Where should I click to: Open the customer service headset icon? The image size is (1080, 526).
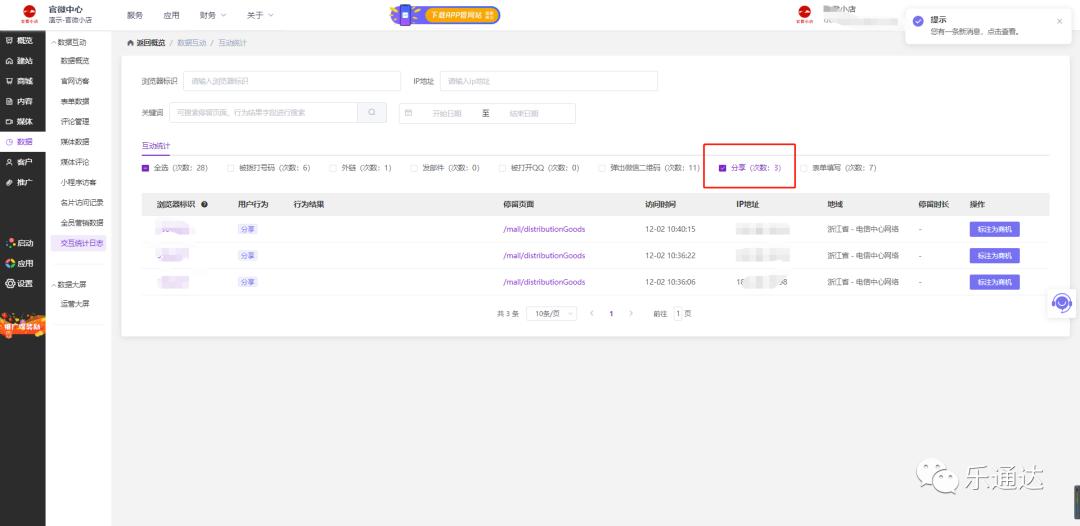coord(1061,303)
